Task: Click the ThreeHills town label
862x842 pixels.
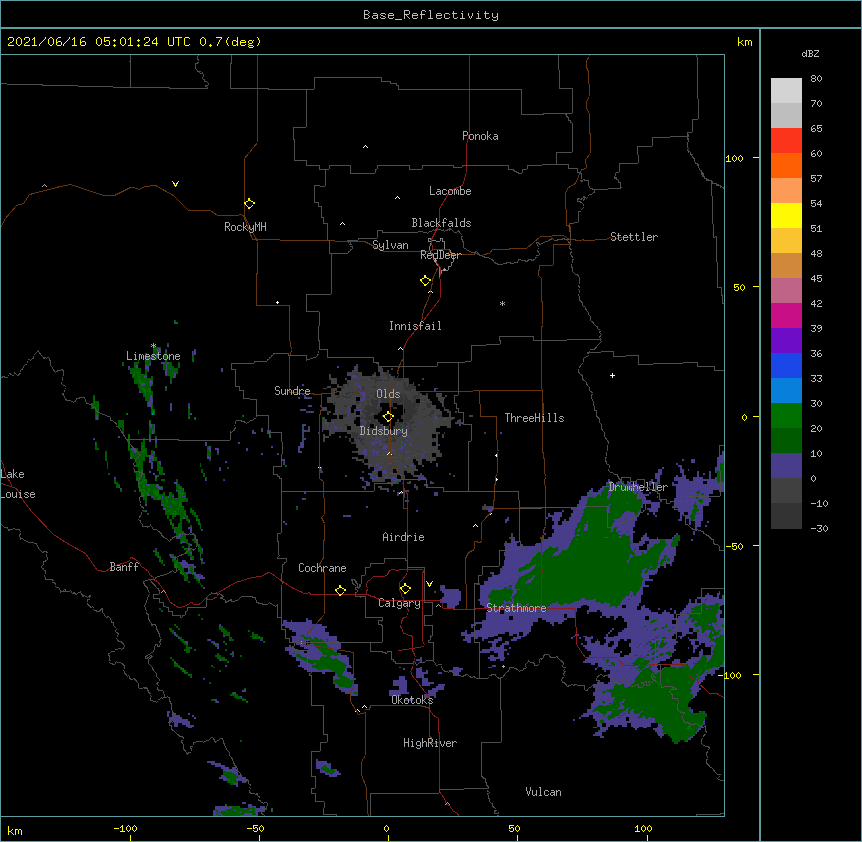Action: (x=534, y=418)
